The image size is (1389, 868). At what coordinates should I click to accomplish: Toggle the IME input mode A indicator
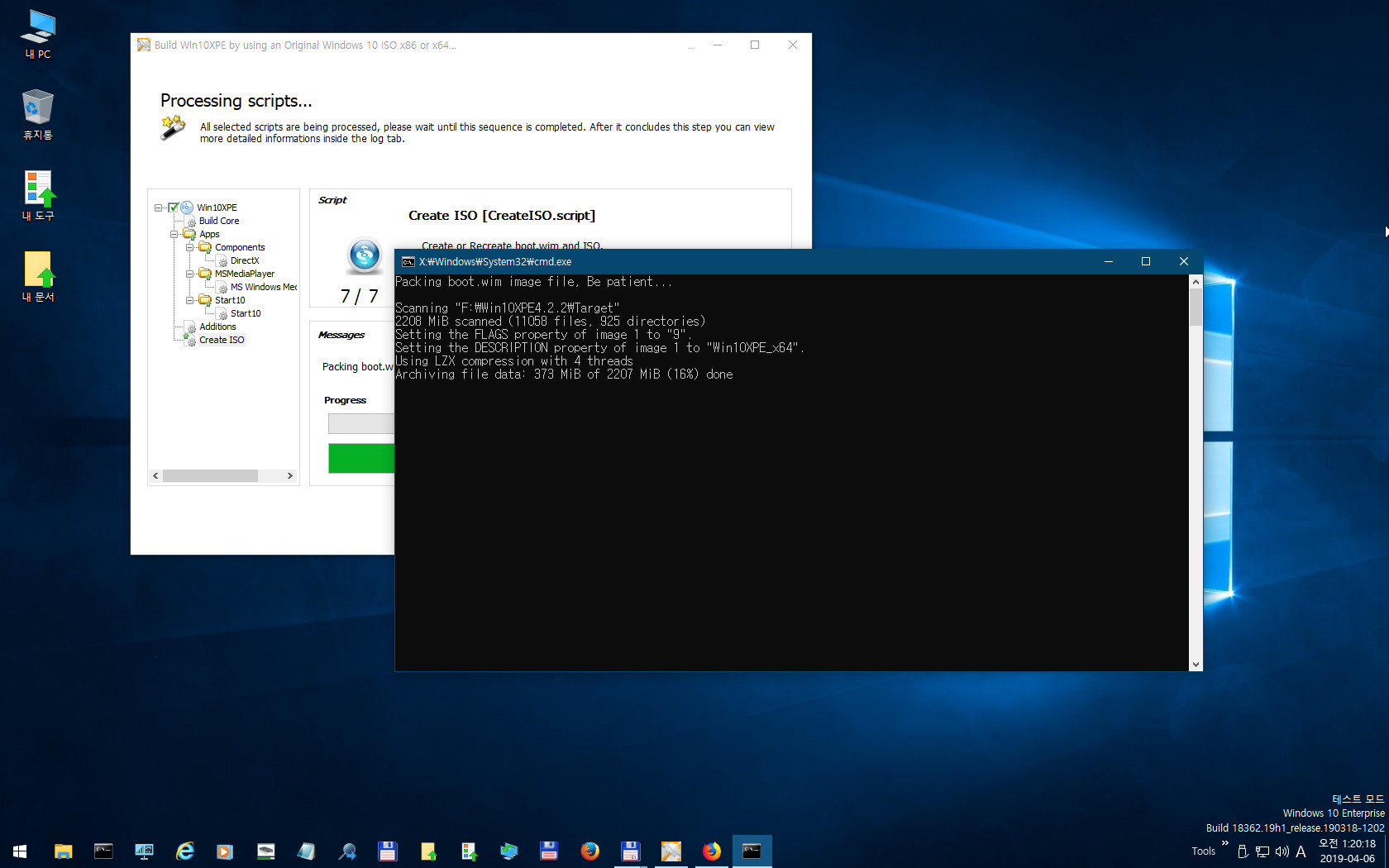[x=1301, y=851]
